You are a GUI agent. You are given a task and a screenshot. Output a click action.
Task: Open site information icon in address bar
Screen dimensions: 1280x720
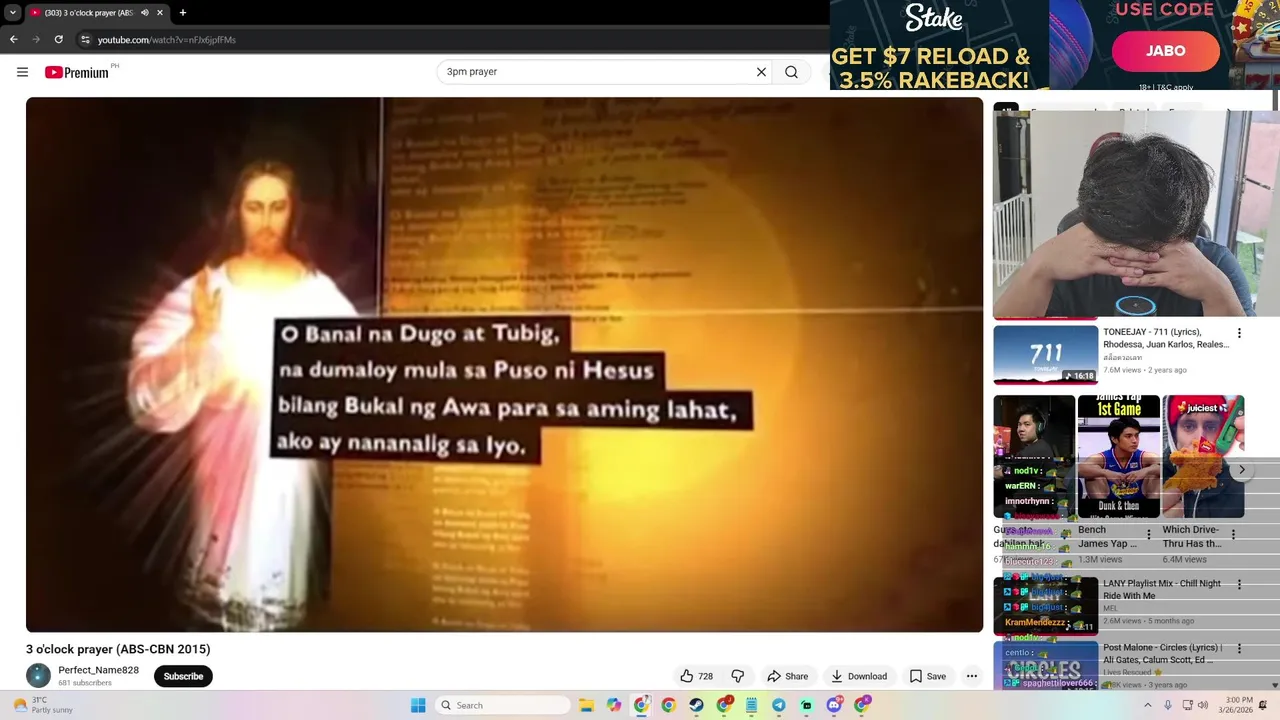[x=86, y=40]
